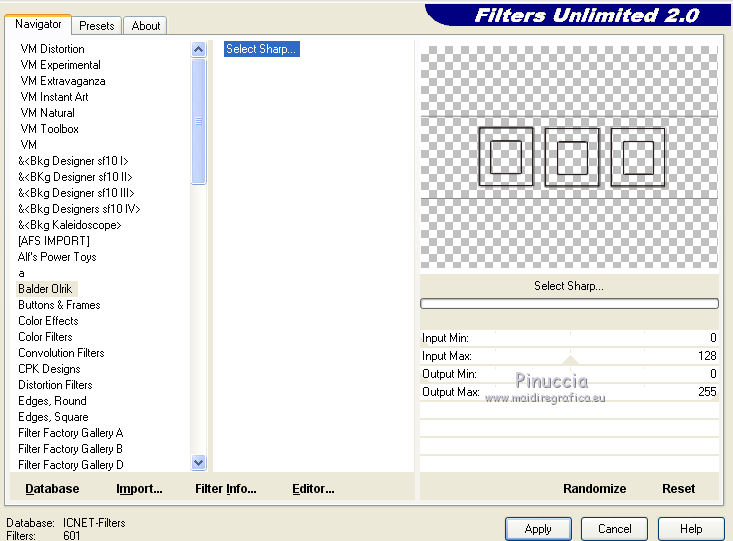Click the Input Min slider row
Image resolution: width=733 pixels, height=541 pixels.
569,338
